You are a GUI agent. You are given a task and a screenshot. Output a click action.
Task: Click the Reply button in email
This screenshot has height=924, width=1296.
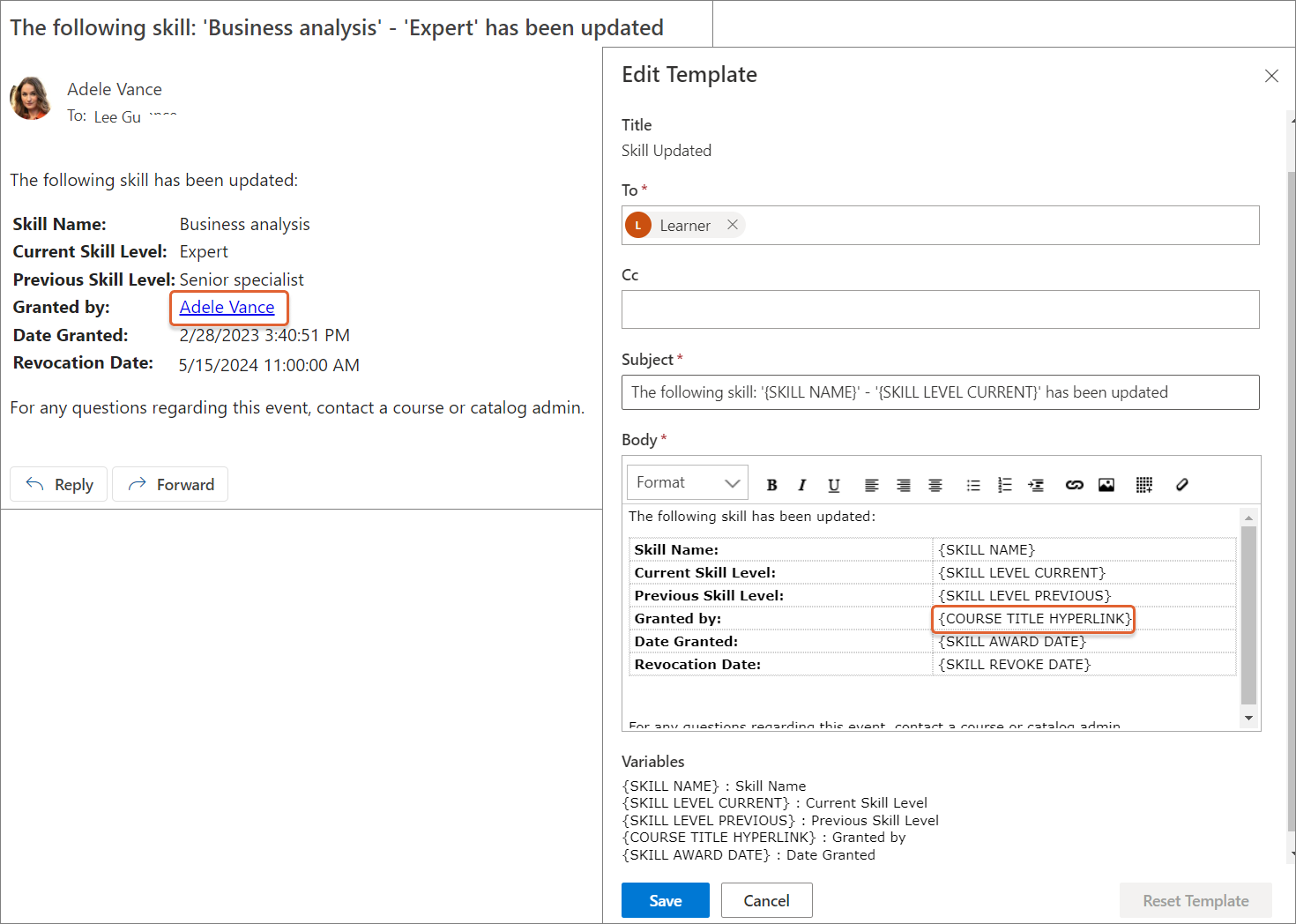[x=59, y=484]
